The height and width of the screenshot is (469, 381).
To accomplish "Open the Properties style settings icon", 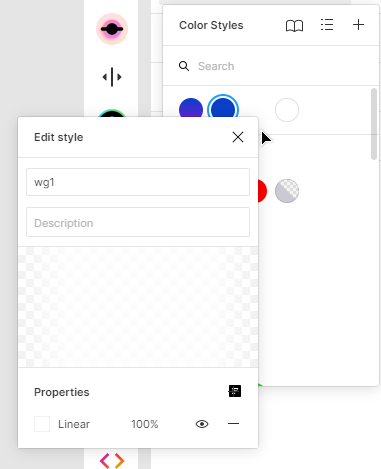I will pyautogui.click(x=235, y=391).
